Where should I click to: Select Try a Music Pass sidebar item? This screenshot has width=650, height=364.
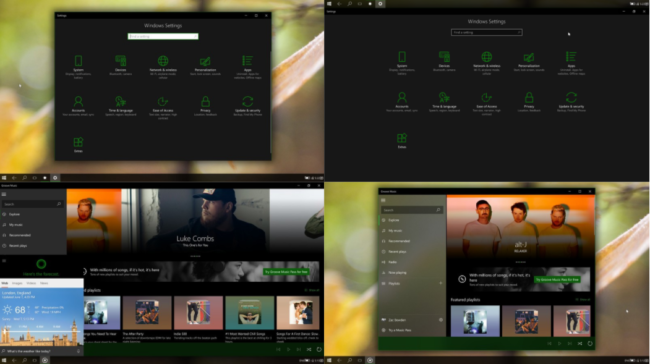[x=399, y=330]
